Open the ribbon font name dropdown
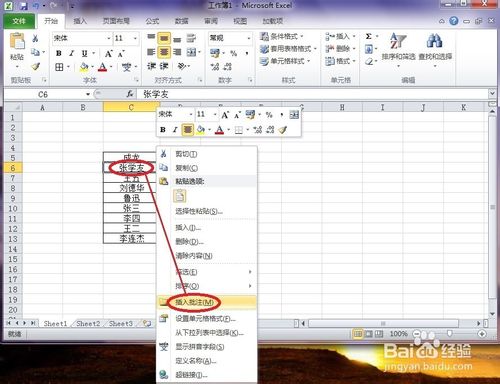This screenshot has height=384, width=500. point(109,38)
